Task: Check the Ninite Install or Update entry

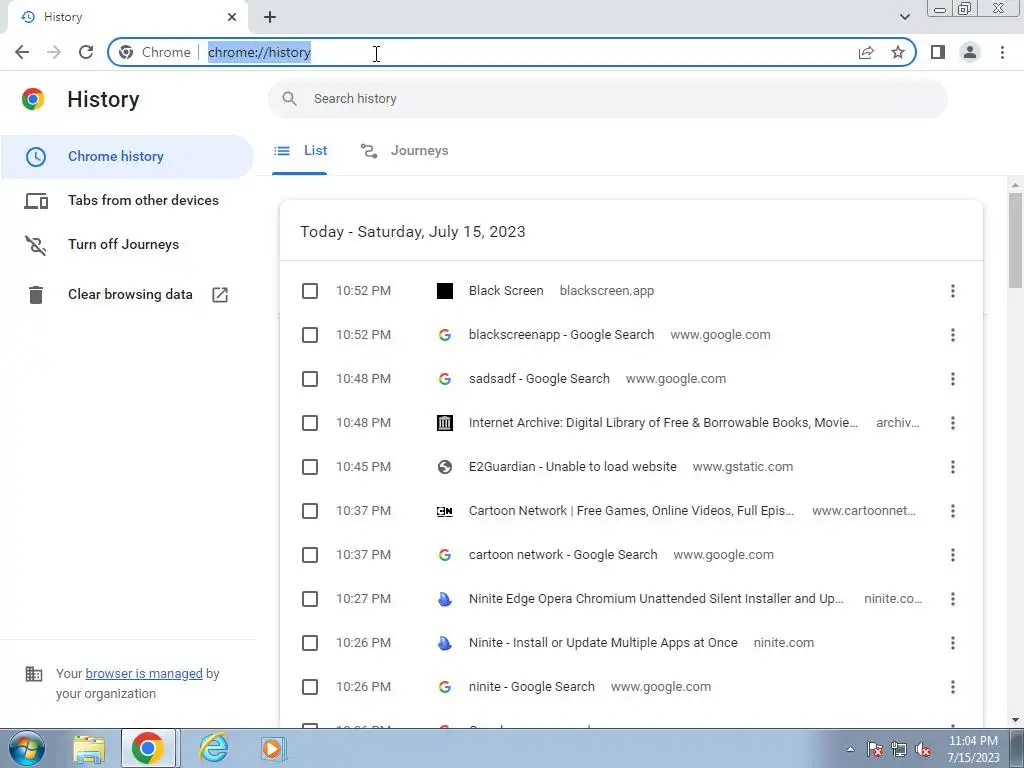Action: pyautogui.click(x=310, y=643)
